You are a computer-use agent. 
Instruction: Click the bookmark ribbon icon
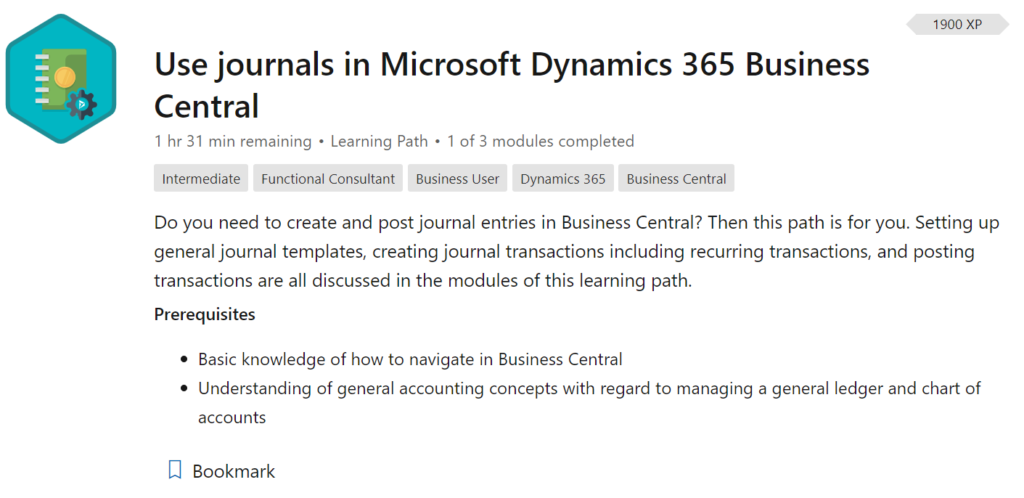click(174, 470)
